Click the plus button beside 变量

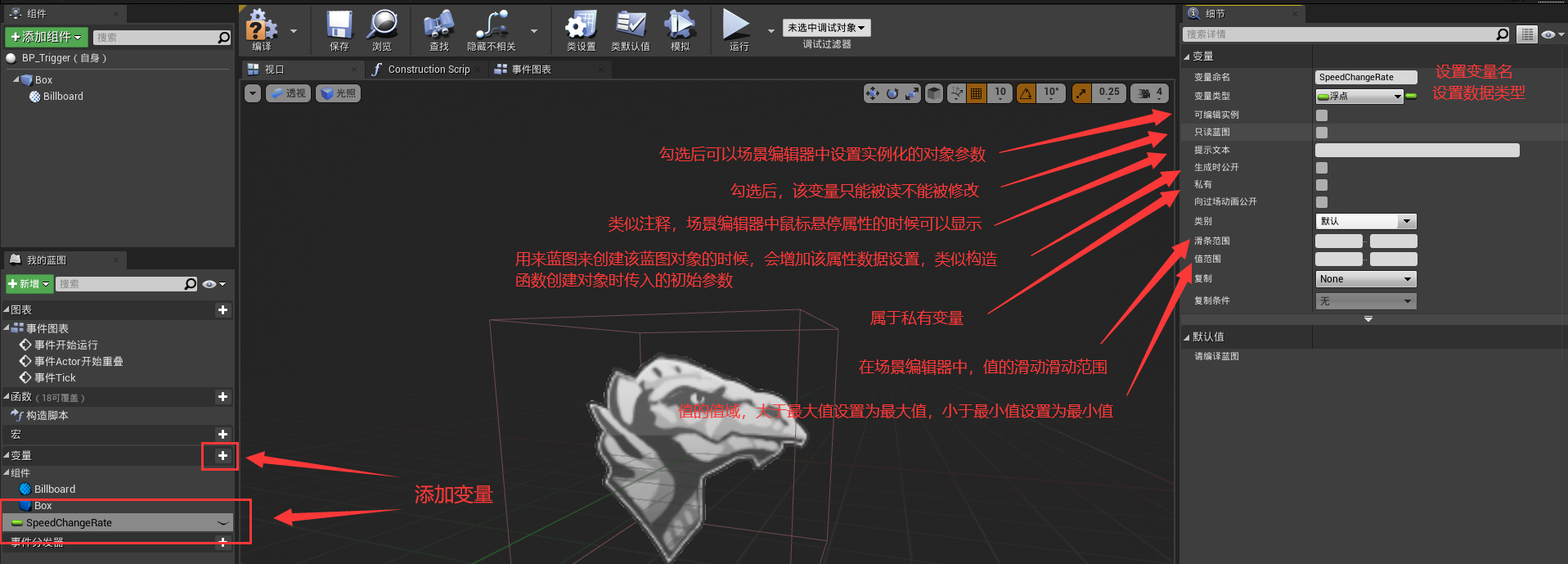point(222,456)
